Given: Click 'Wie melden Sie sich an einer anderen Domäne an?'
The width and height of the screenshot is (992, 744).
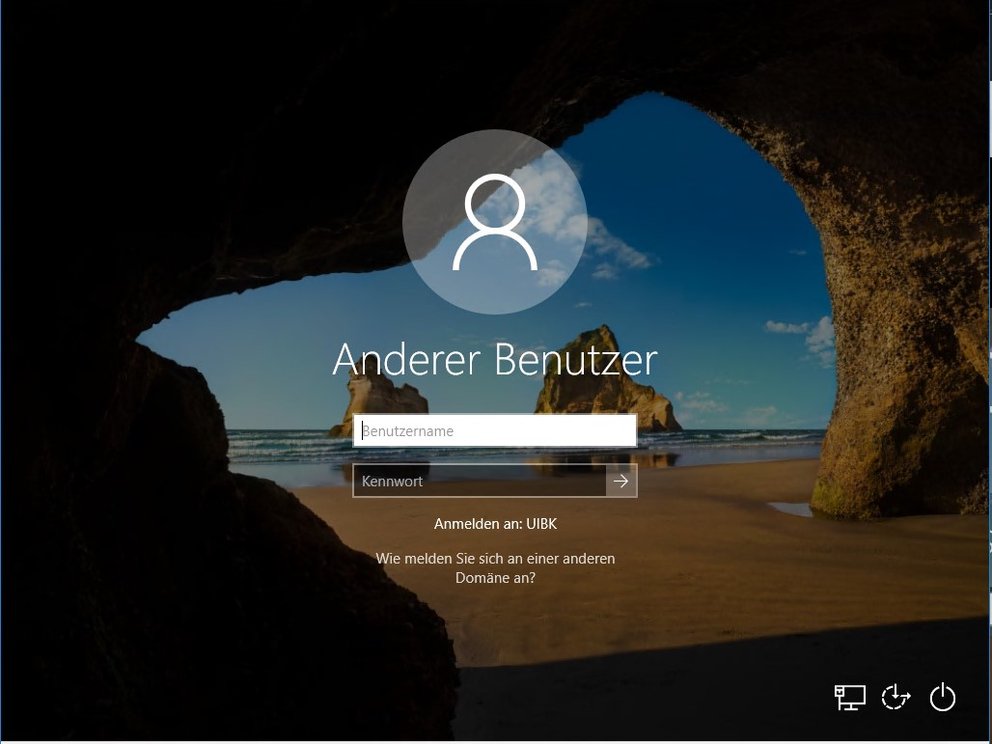Looking at the screenshot, I should tap(495, 567).
